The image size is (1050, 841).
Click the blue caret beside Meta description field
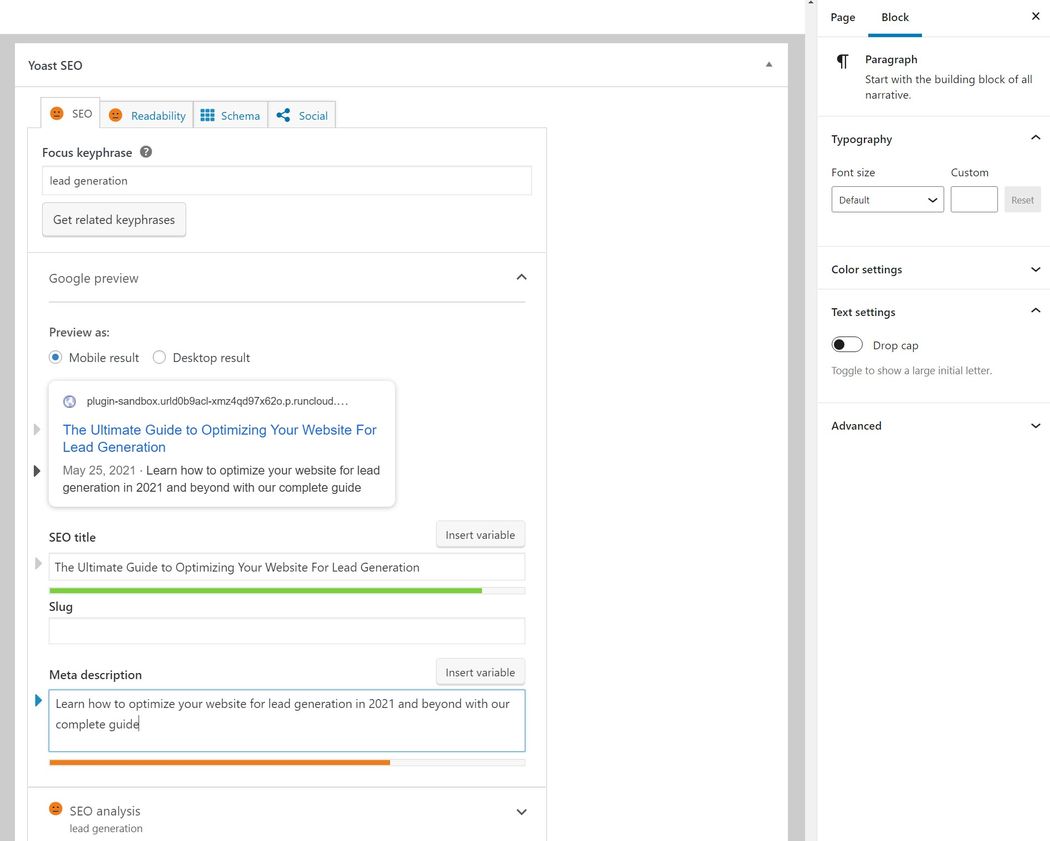click(x=38, y=700)
